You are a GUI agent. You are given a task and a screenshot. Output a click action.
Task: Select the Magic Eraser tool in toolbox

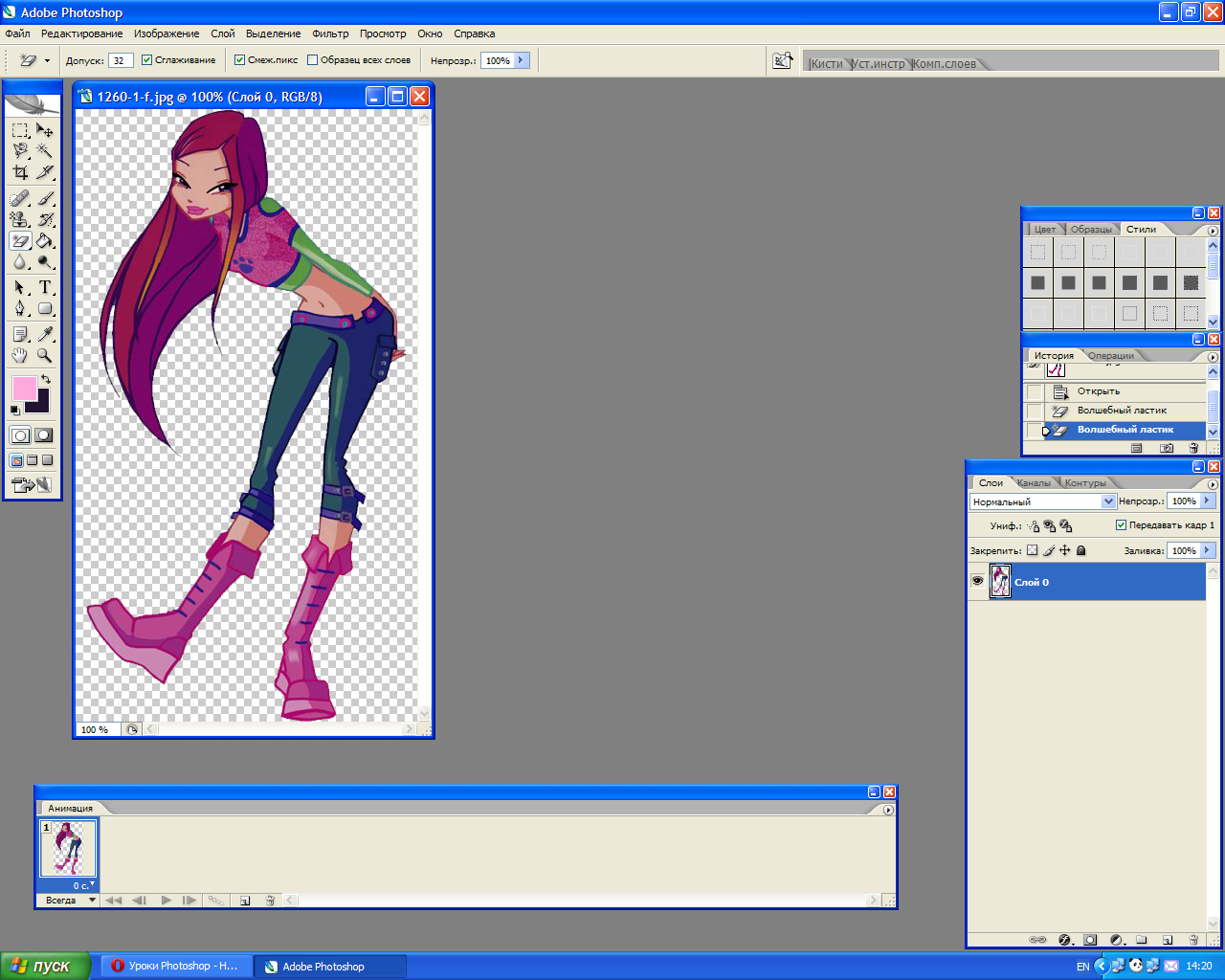(20, 241)
